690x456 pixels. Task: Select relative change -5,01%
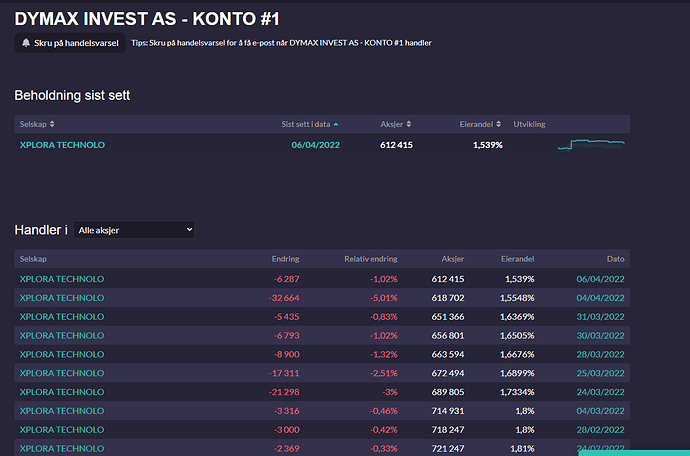point(384,298)
